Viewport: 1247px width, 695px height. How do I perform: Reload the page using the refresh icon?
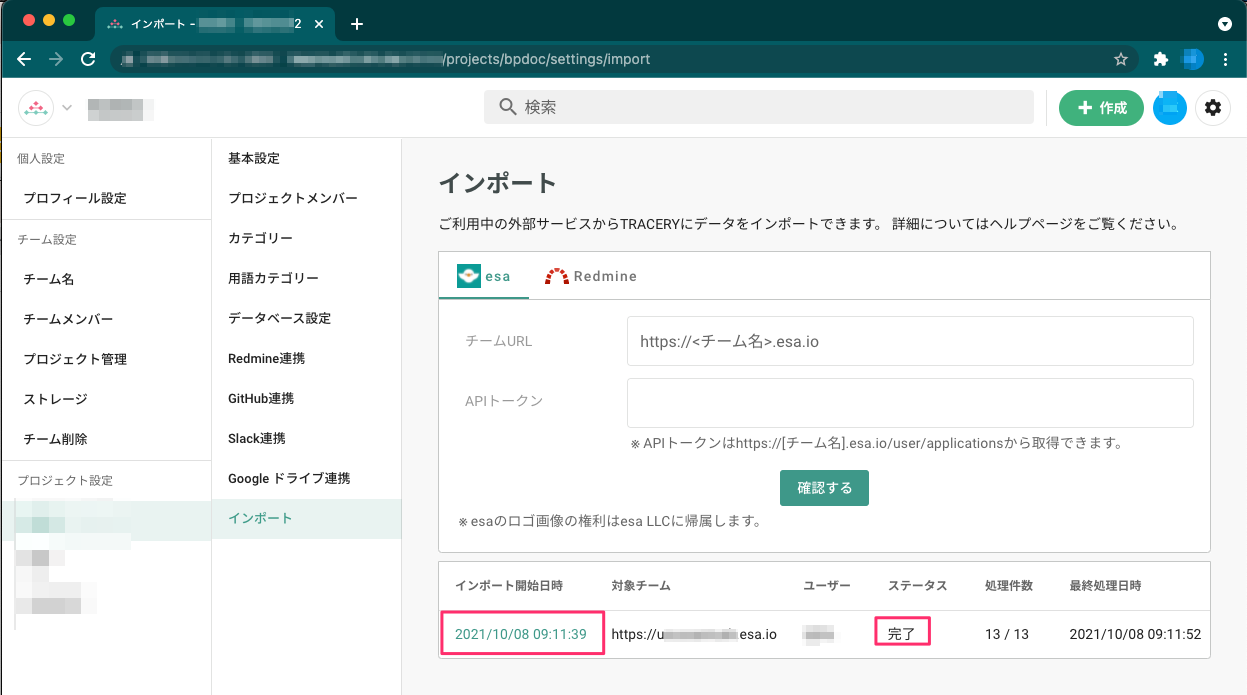(88, 59)
